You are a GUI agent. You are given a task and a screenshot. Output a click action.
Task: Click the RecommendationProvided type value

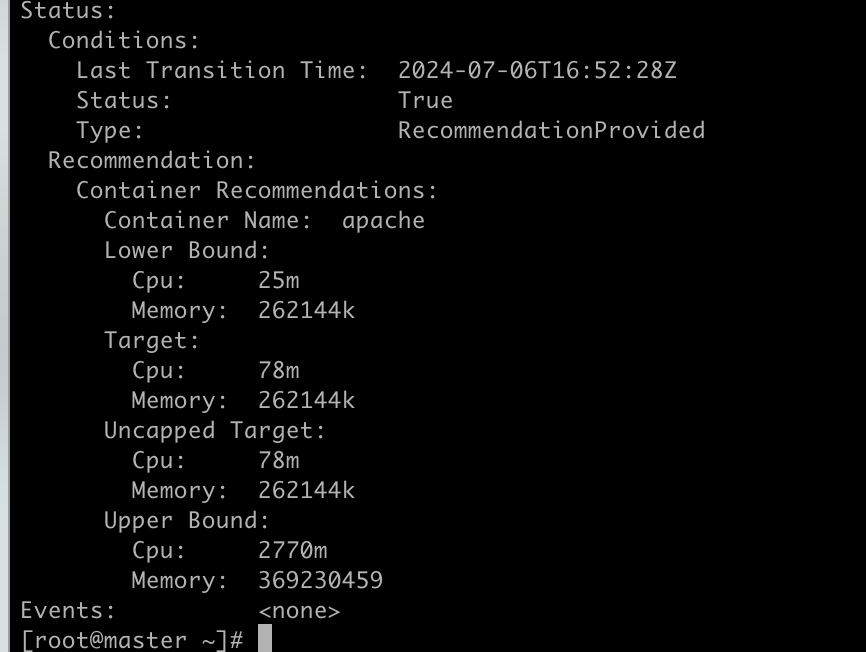pos(551,130)
